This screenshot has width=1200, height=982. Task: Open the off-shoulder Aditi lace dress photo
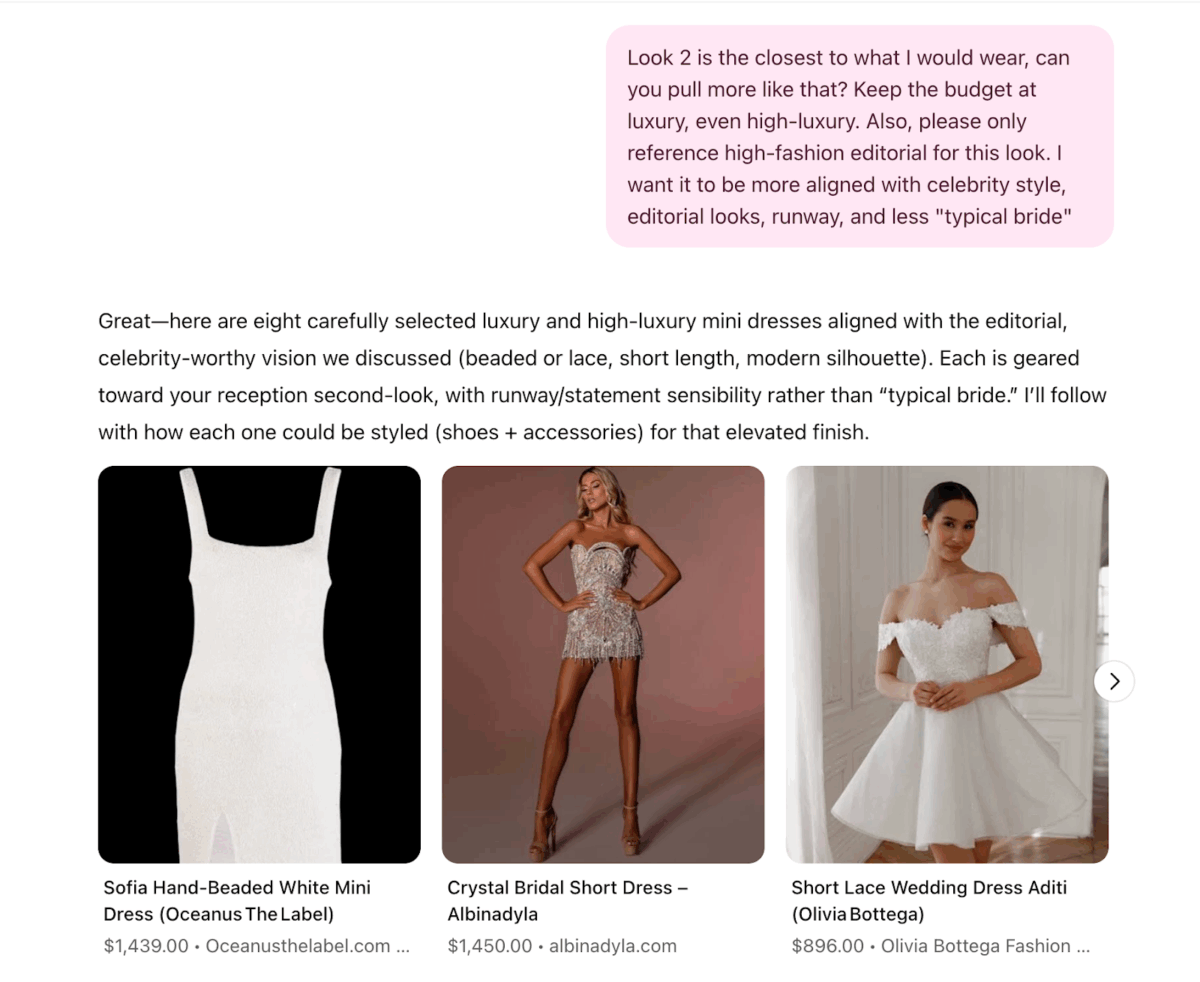(947, 664)
